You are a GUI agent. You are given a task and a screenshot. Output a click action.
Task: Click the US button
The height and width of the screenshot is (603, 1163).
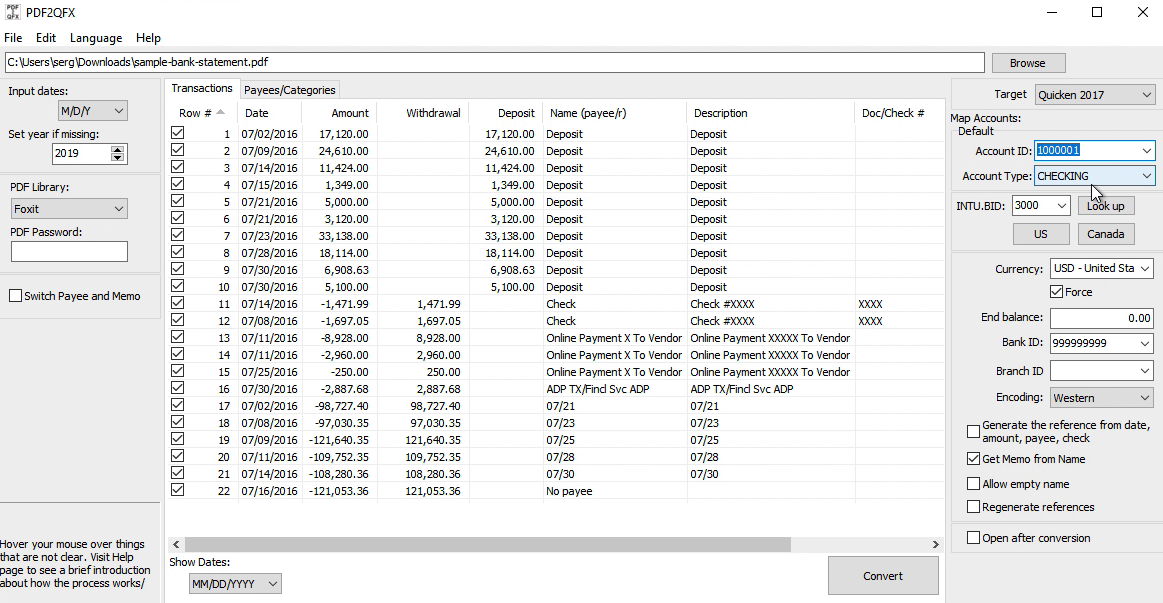(x=1041, y=234)
